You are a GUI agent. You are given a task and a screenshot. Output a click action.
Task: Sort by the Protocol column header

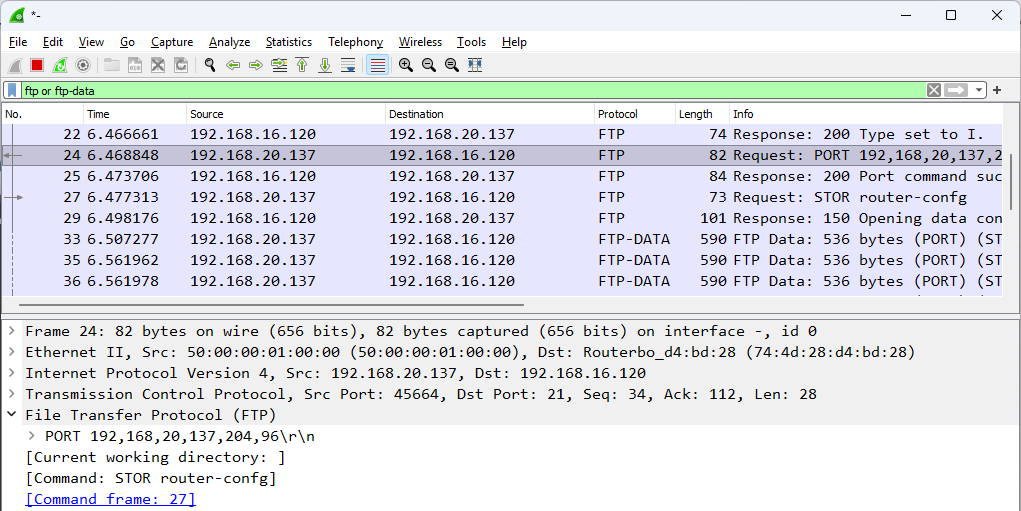click(x=635, y=114)
